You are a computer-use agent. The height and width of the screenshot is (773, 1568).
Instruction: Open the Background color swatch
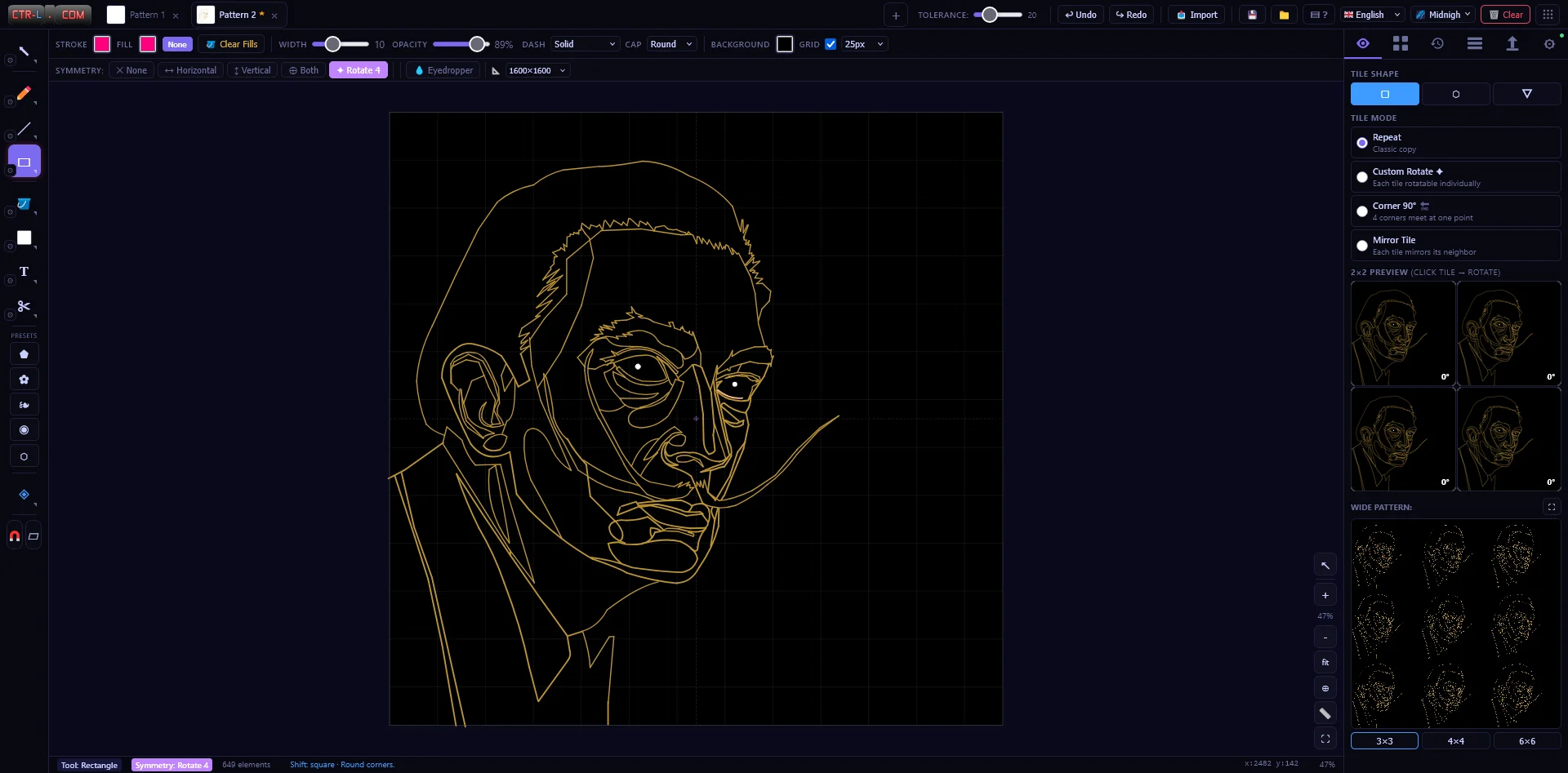click(x=785, y=44)
